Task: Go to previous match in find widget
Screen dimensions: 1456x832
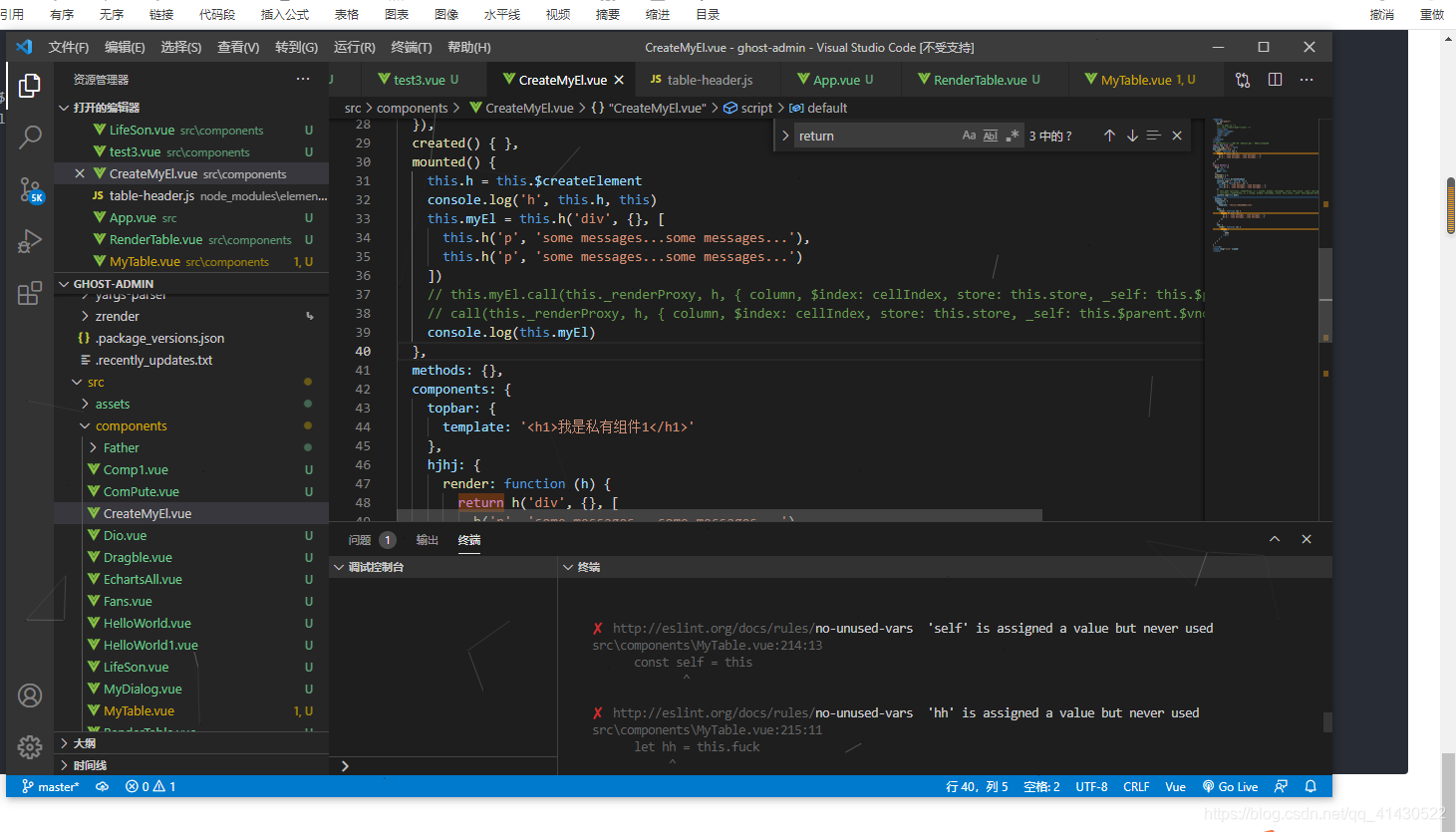Action: click(1109, 136)
